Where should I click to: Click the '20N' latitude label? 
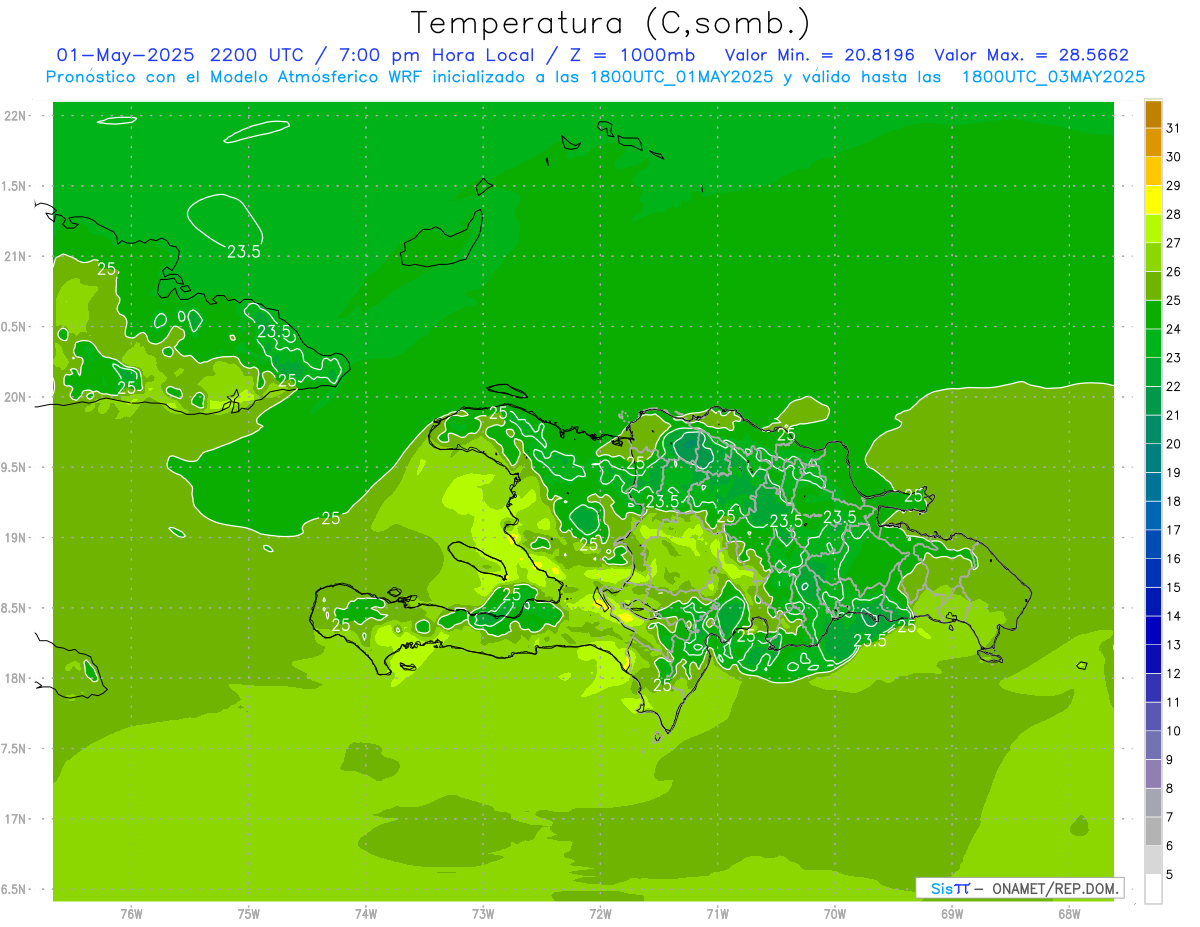14,397
